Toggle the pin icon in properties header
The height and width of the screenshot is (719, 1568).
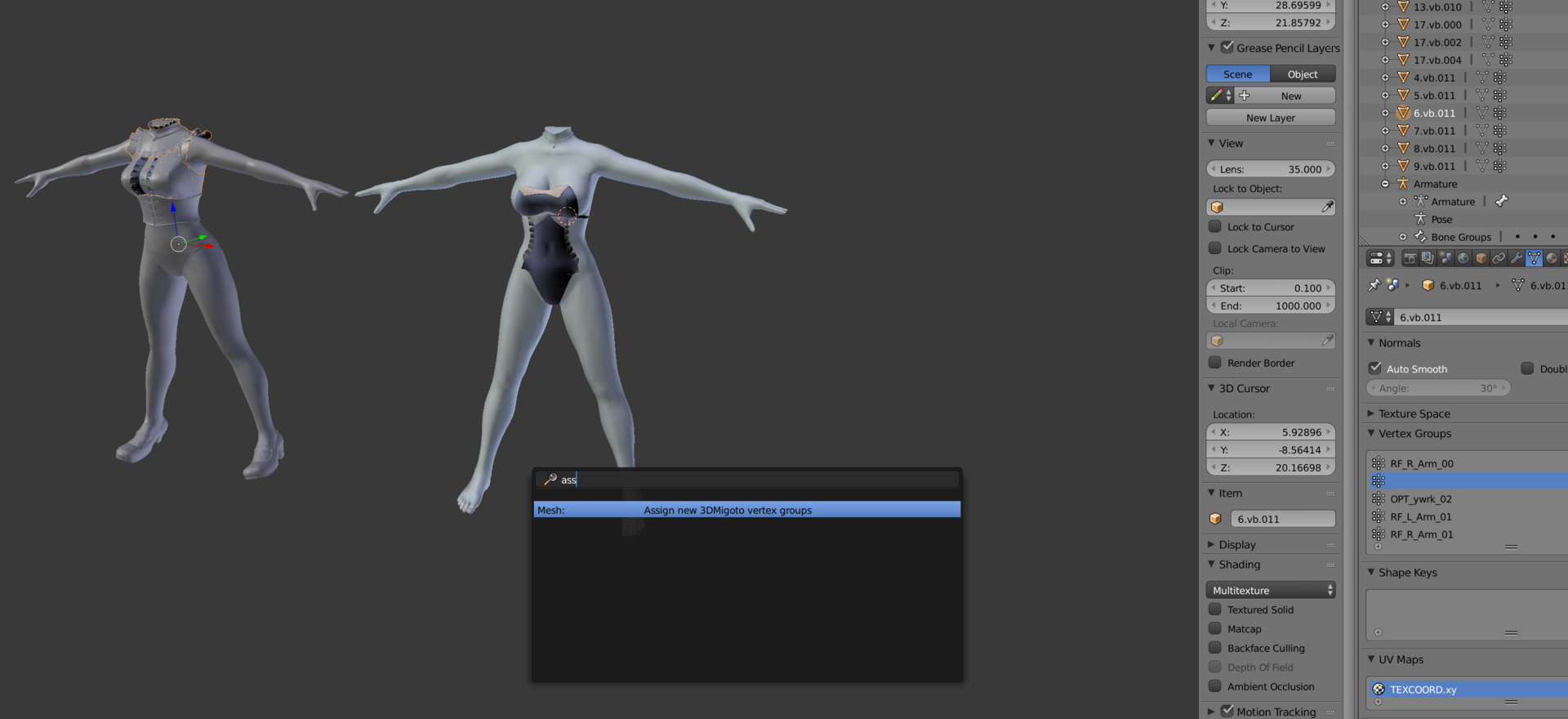(x=1374, y=285)
